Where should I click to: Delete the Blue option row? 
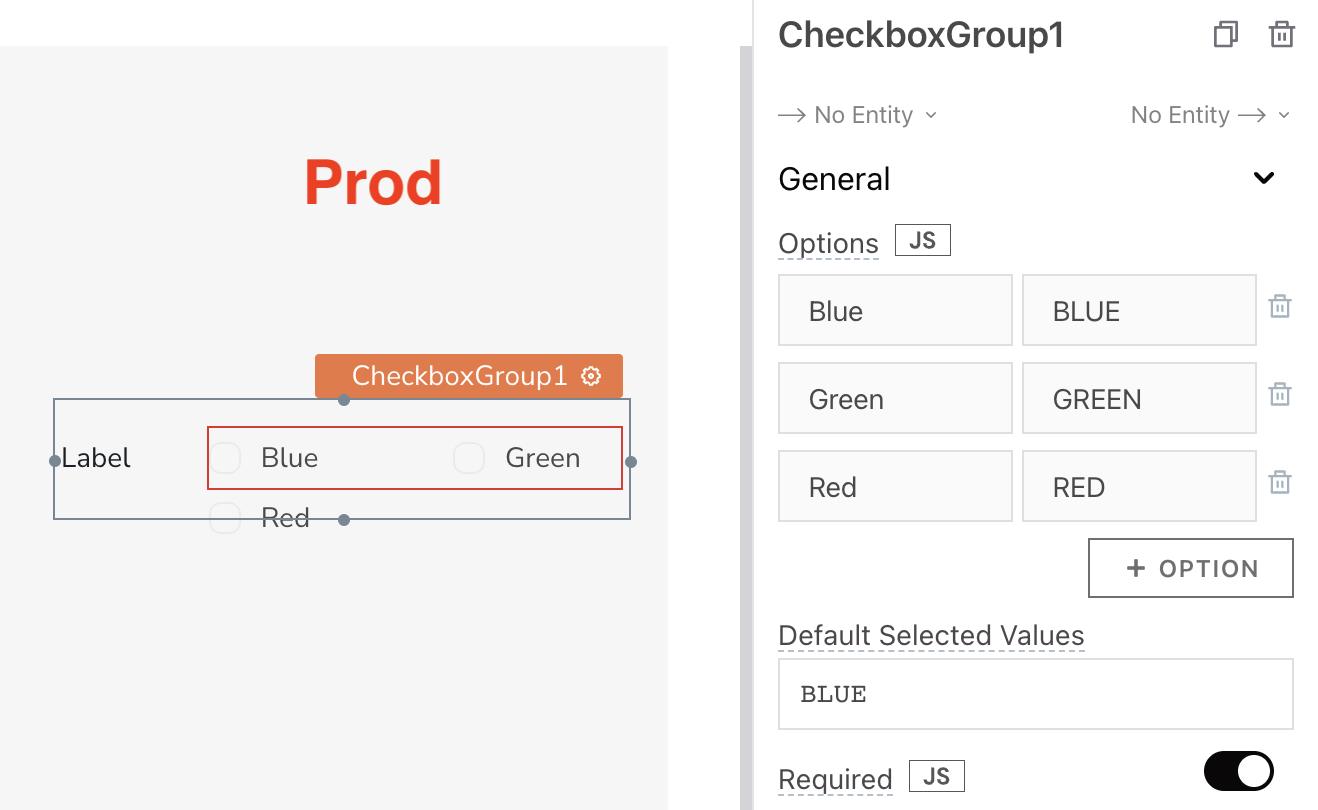[1279, 307]
